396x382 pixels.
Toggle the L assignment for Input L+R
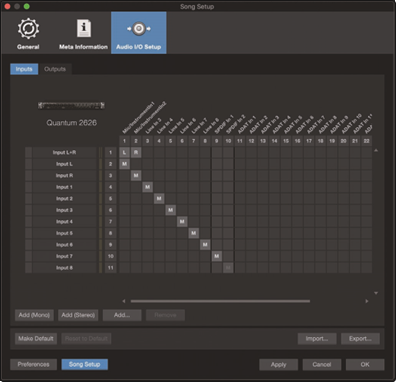pos(124,153)
